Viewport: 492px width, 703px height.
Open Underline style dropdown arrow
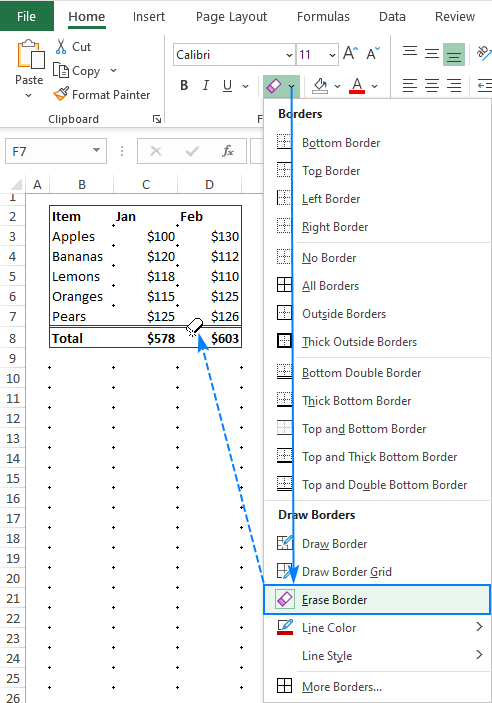click(245, 86)
